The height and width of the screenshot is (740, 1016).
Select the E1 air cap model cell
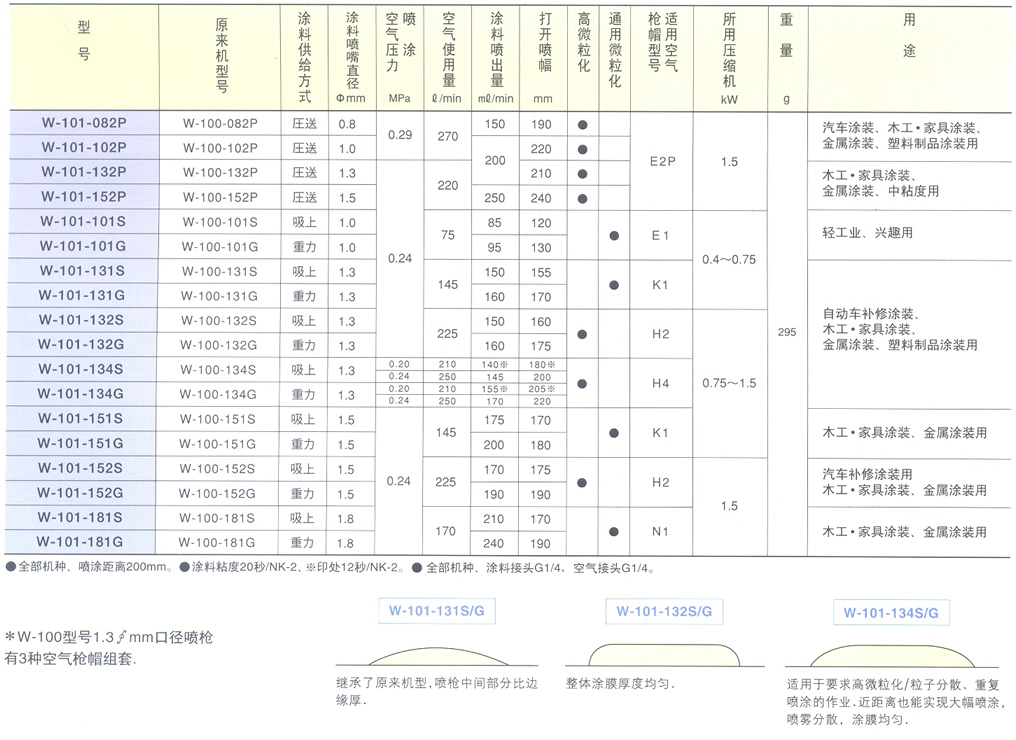(660, 235)
